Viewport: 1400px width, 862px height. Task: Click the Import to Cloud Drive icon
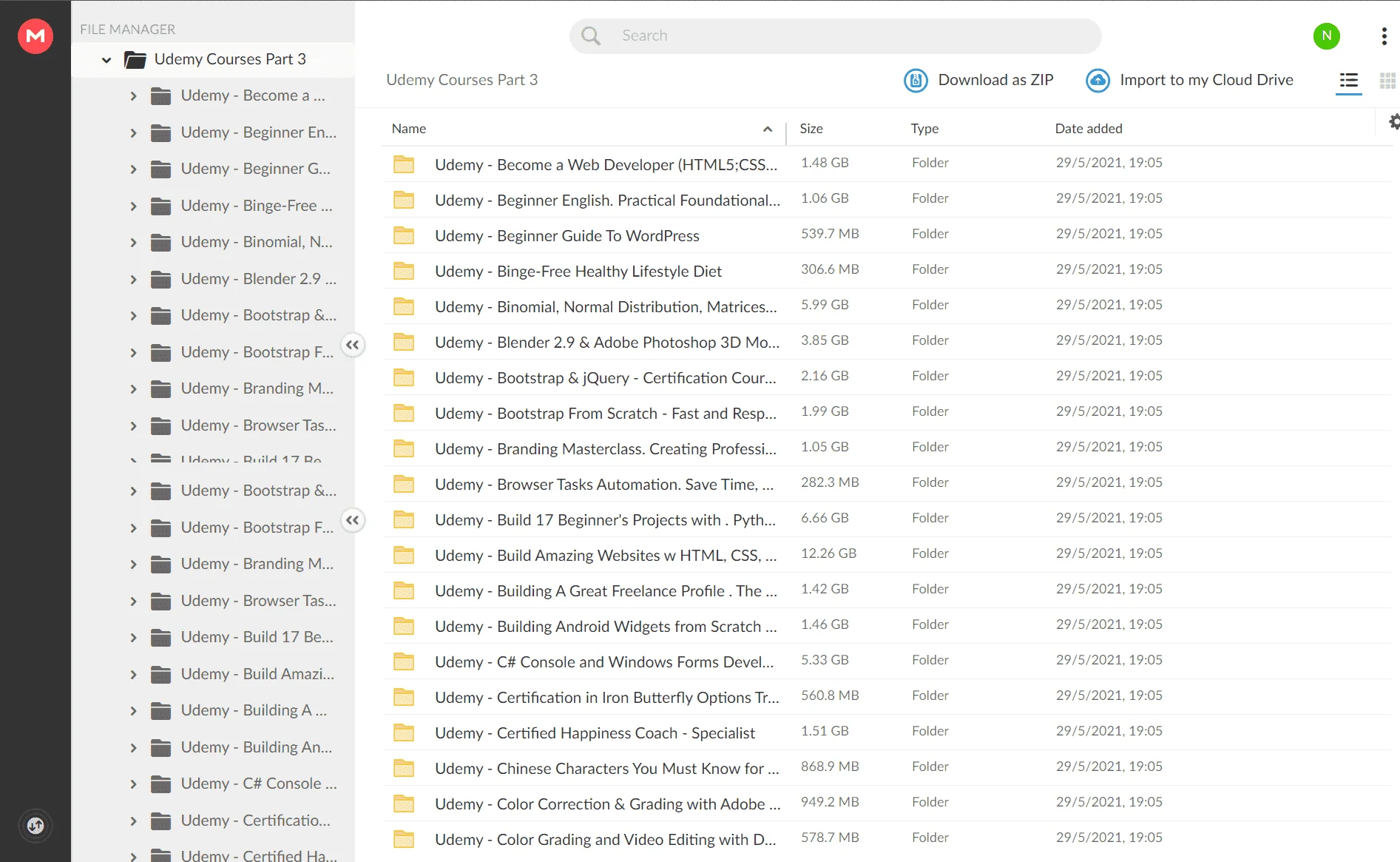point(1098,80)
